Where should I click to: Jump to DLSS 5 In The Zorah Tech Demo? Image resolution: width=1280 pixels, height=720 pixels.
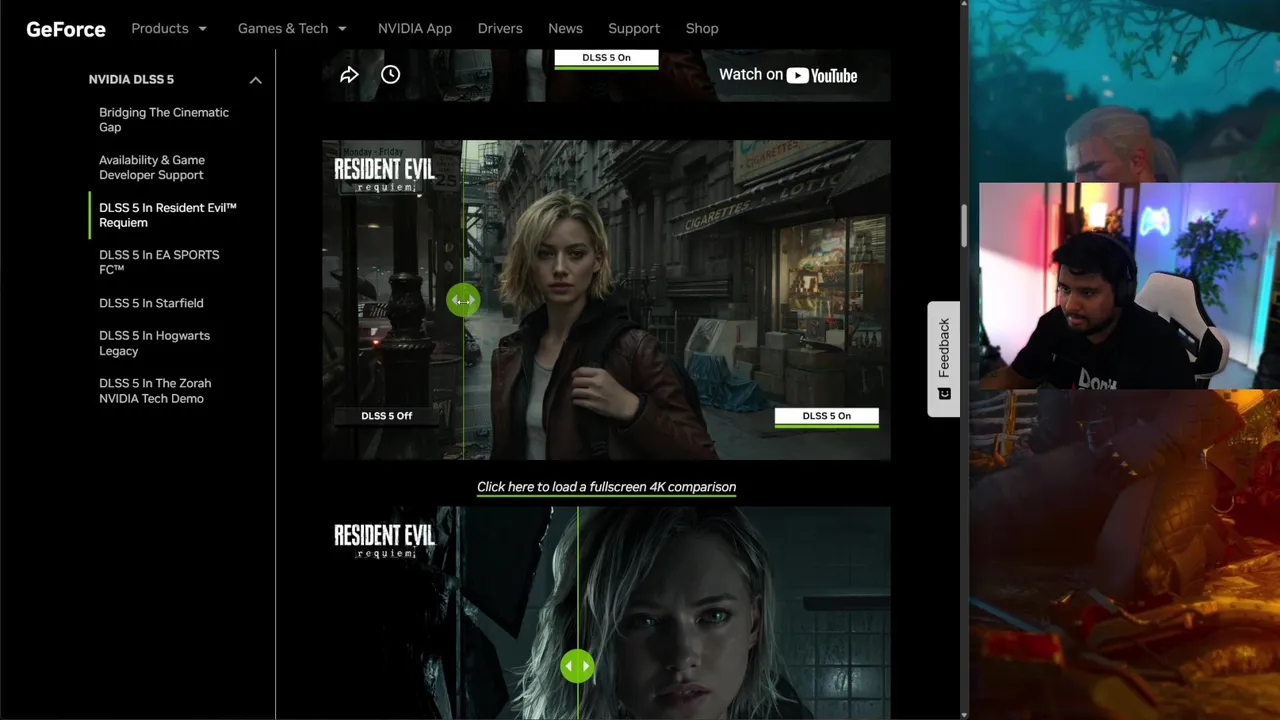click(x=155, y=391)
